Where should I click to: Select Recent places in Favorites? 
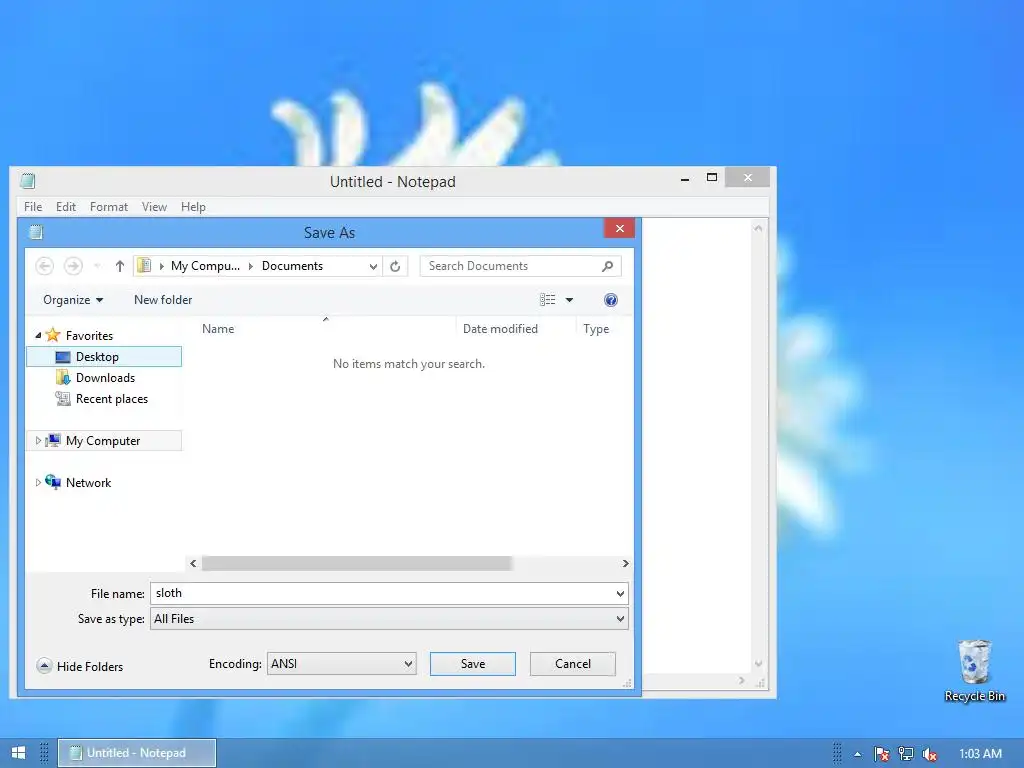pyautogui.click(x=104, y=398)
